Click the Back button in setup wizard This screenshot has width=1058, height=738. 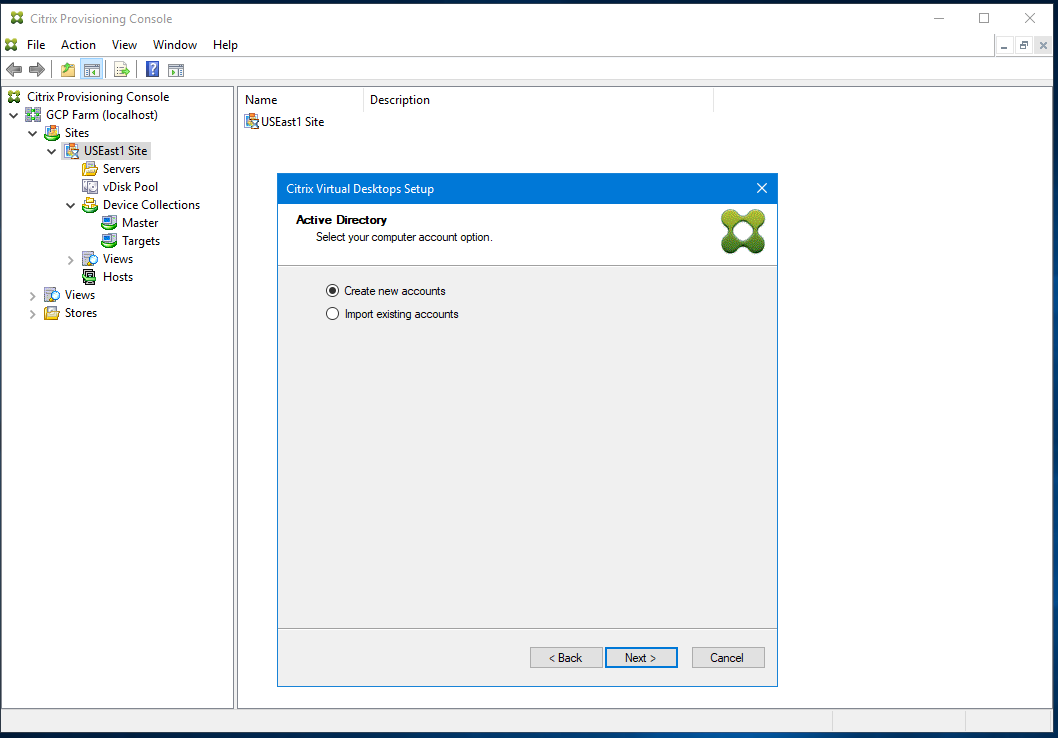click(x=566, y=658)
